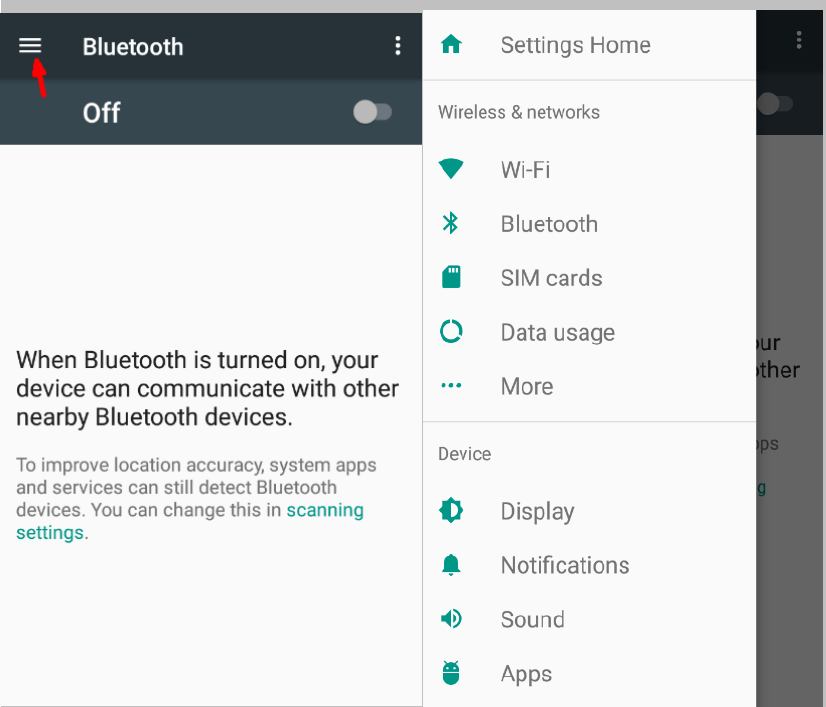Open the hamburger navigation menu
The width and height of the screenshot is (826, 707).
click(x=30, y=46)
